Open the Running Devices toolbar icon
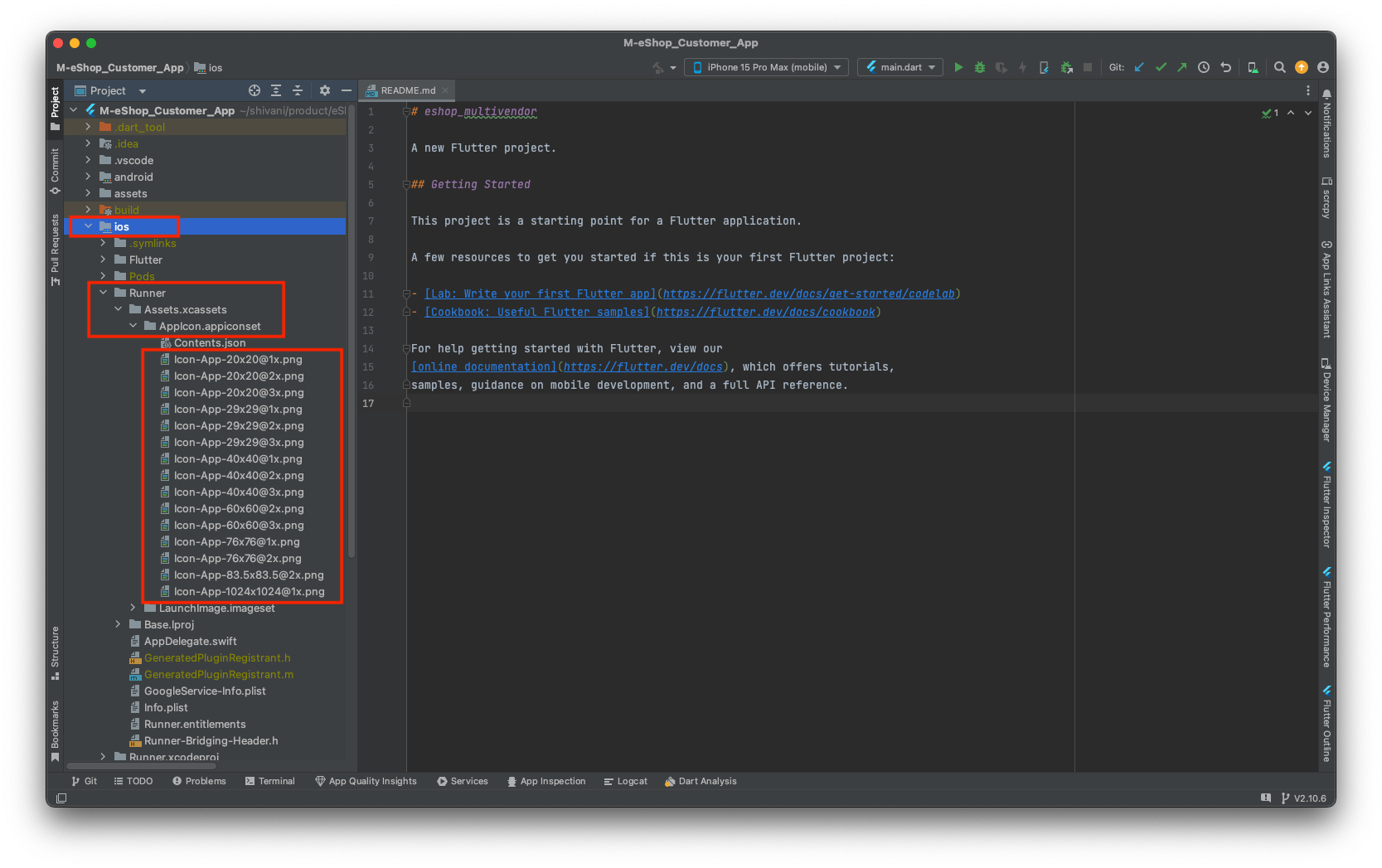This screenshot has height=868, width=1382. tap(1253, 67)
